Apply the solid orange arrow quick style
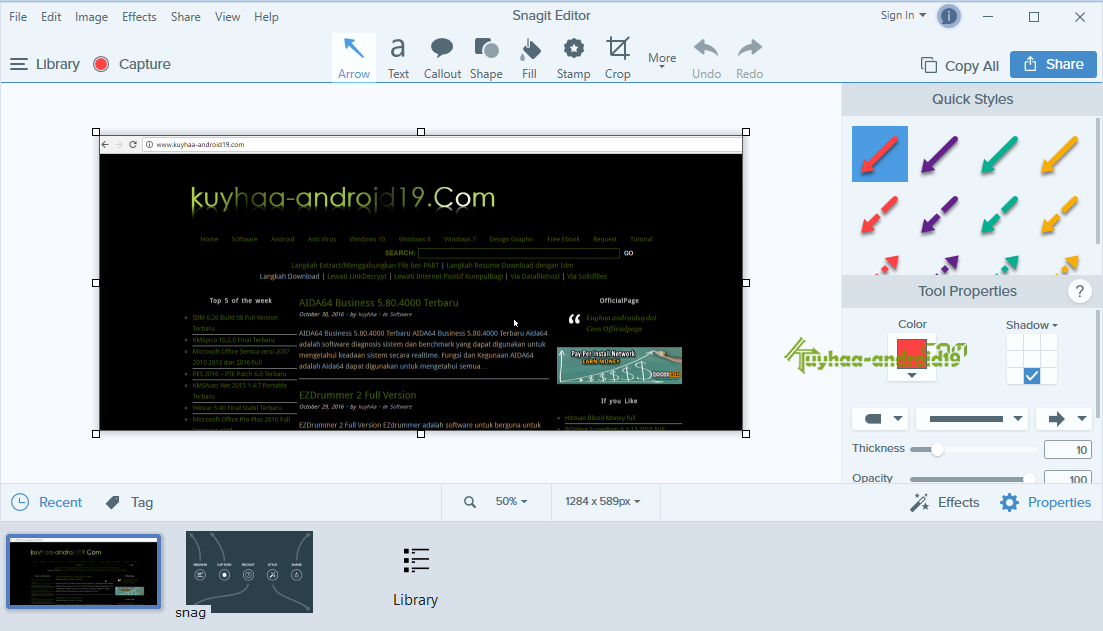The image size is (1103, 631). pos(1059,154)
